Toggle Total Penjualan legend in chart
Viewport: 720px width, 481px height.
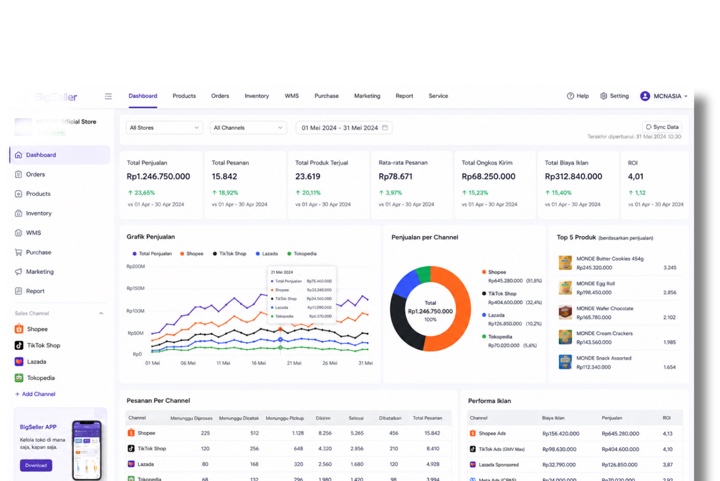(152, 253)
